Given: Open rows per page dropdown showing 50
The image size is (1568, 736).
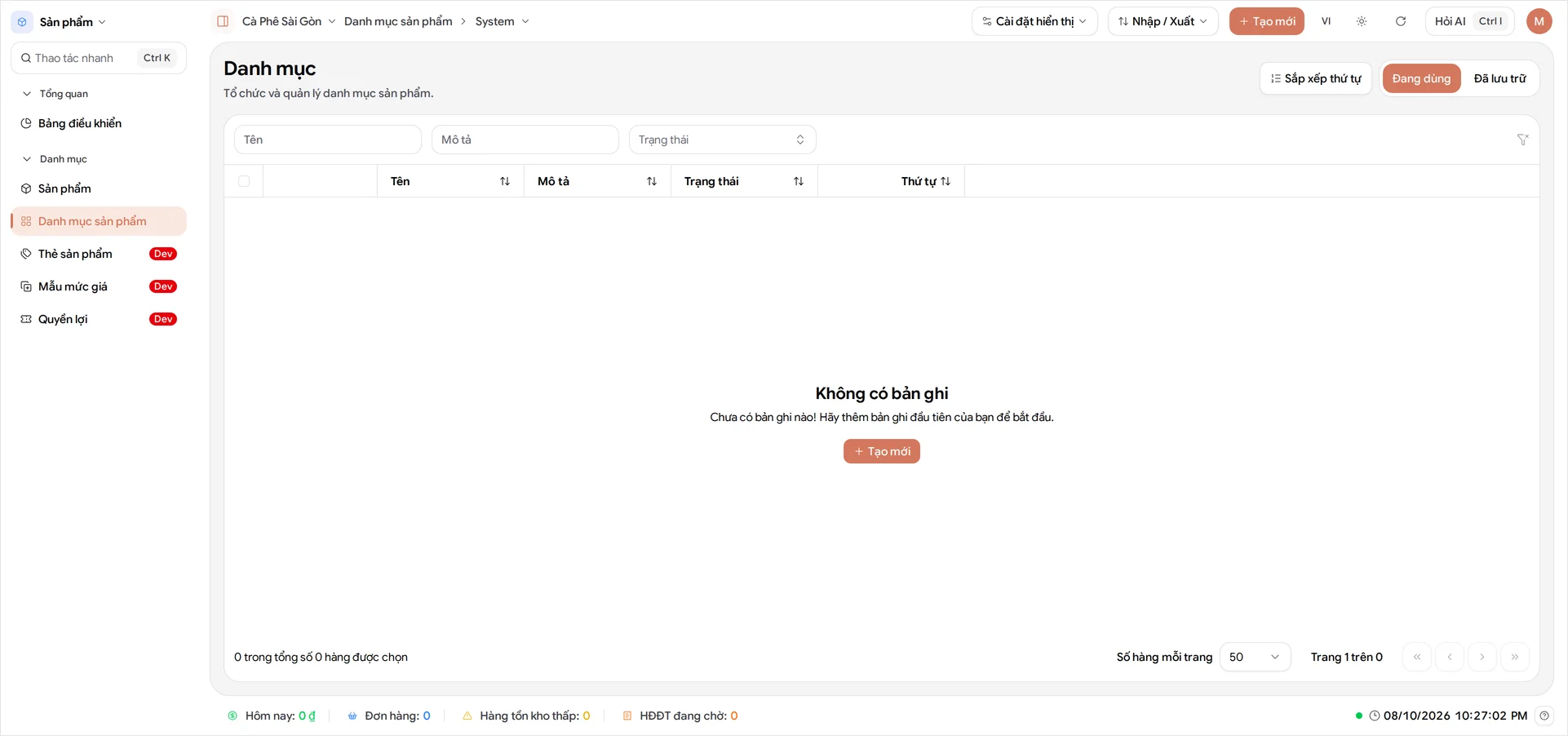Looking at the screenshot, I should (1255, 657).
